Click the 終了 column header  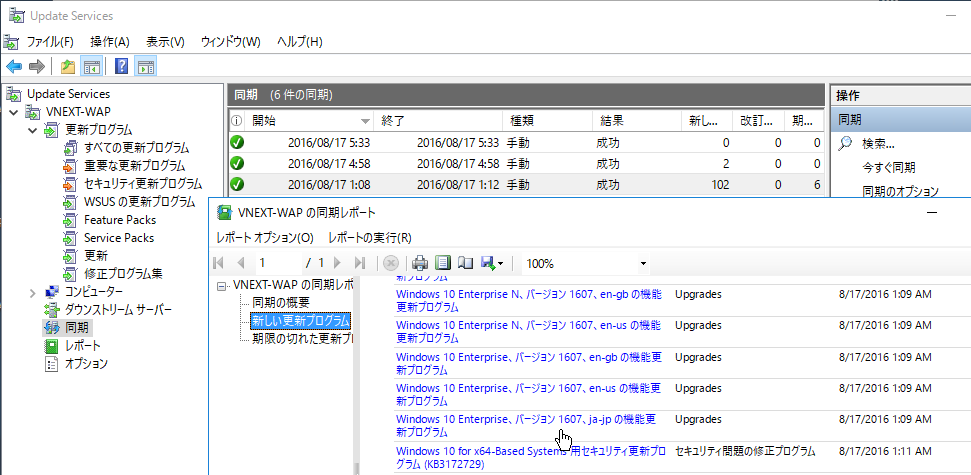point(440,121)
